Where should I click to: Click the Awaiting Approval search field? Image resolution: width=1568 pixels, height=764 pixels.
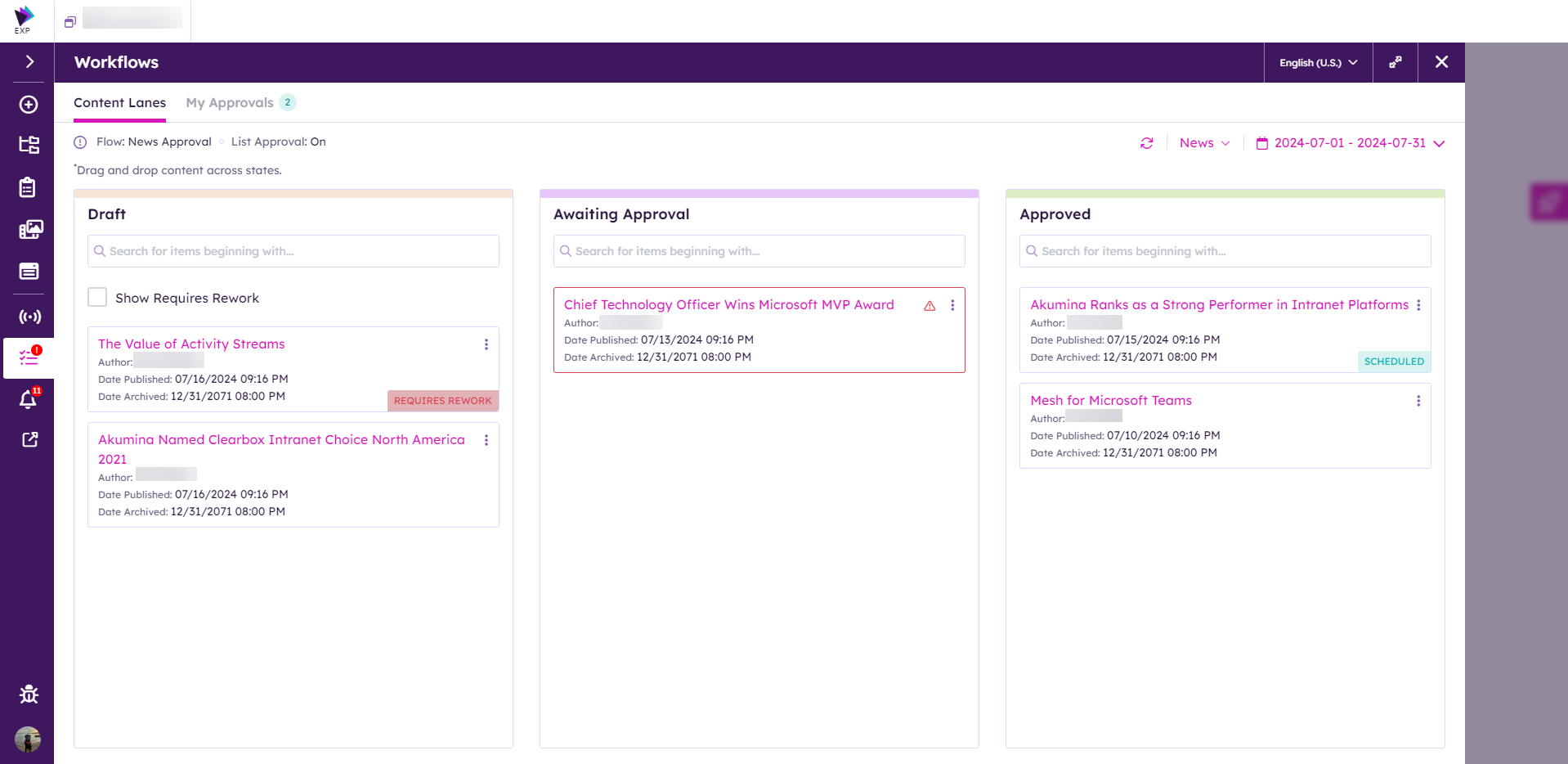759,251
